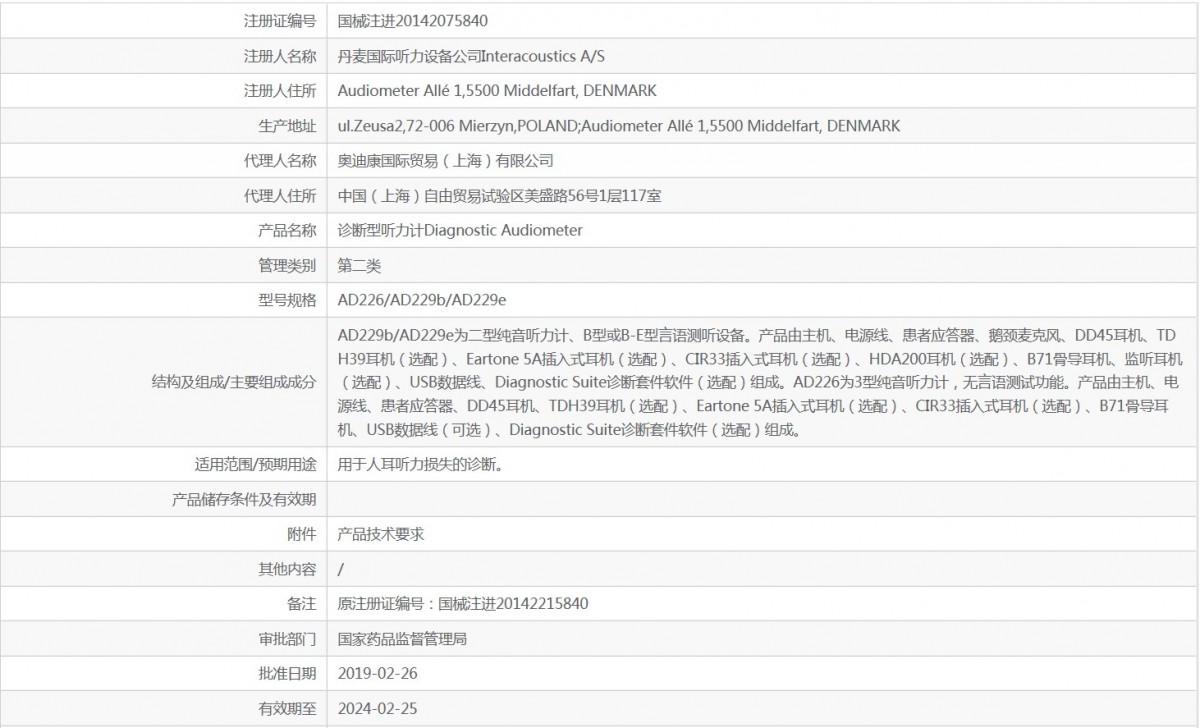This screenshot has height=728, width=1200.
Task: Select the registrant address value in 注册人住所 row
Action: coord(497,90)
